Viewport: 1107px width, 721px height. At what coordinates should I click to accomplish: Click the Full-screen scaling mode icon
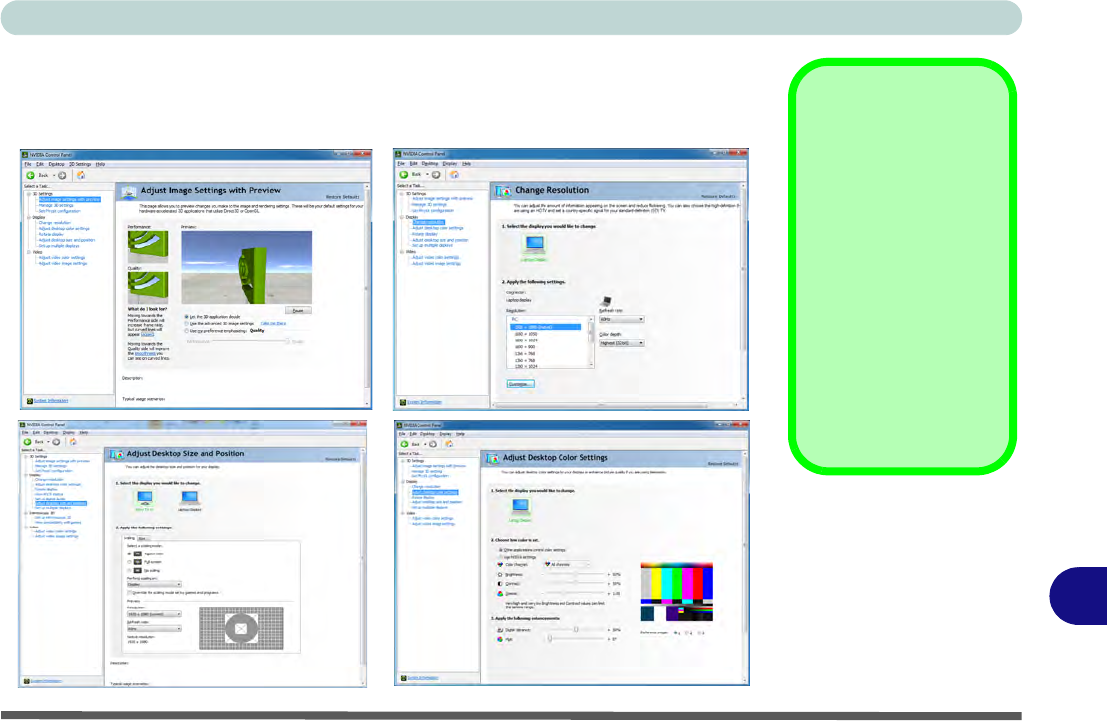(x=138, y=562)
